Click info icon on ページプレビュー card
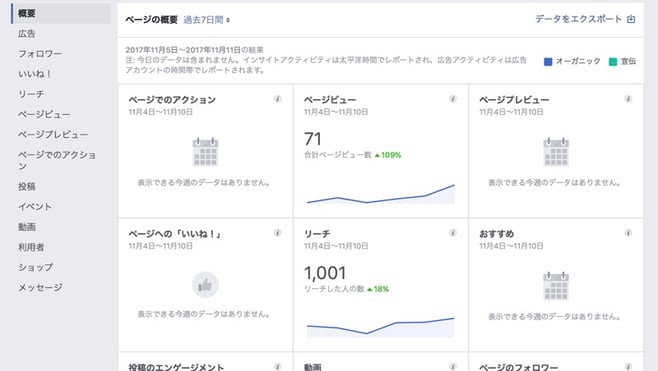This screenshot has height=371, width=658. [628, 99]
